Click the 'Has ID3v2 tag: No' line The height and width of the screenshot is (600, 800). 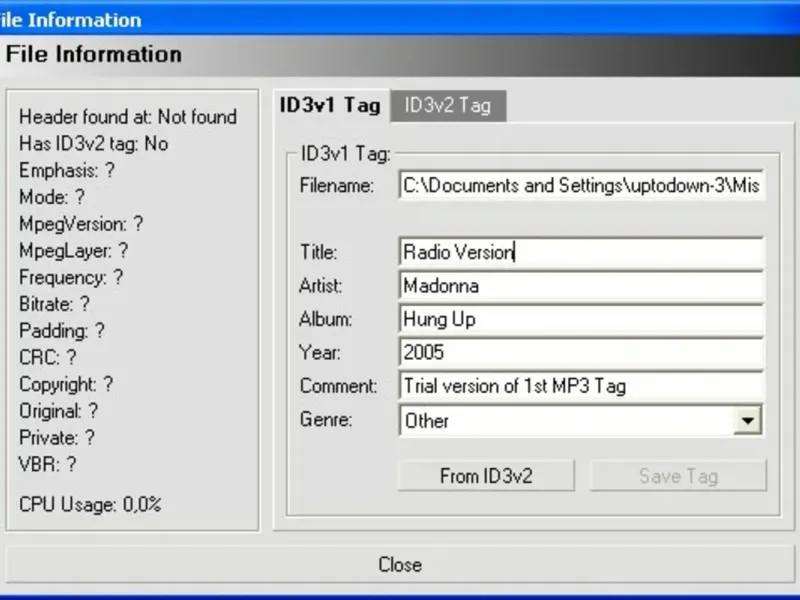94,144
